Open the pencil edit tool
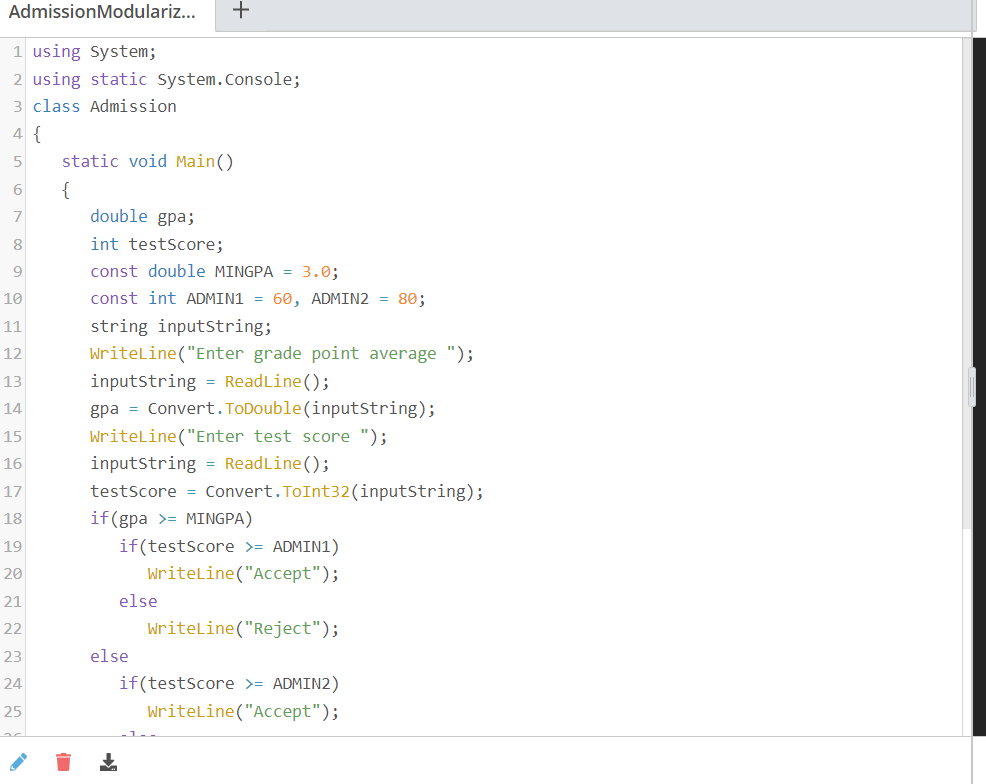Screen dimensions: 986x784 (18, 762)
